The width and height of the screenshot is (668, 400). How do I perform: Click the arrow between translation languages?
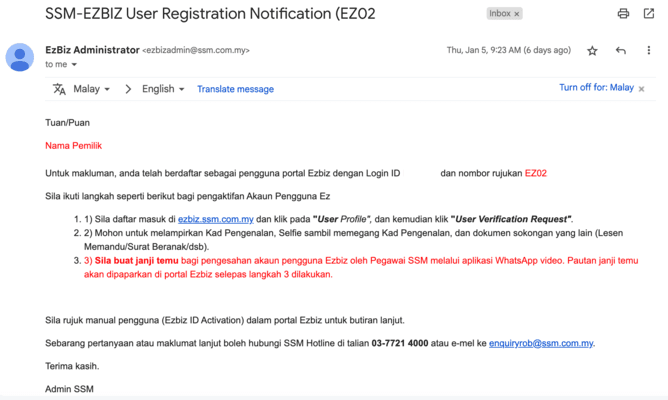(128, 89)
